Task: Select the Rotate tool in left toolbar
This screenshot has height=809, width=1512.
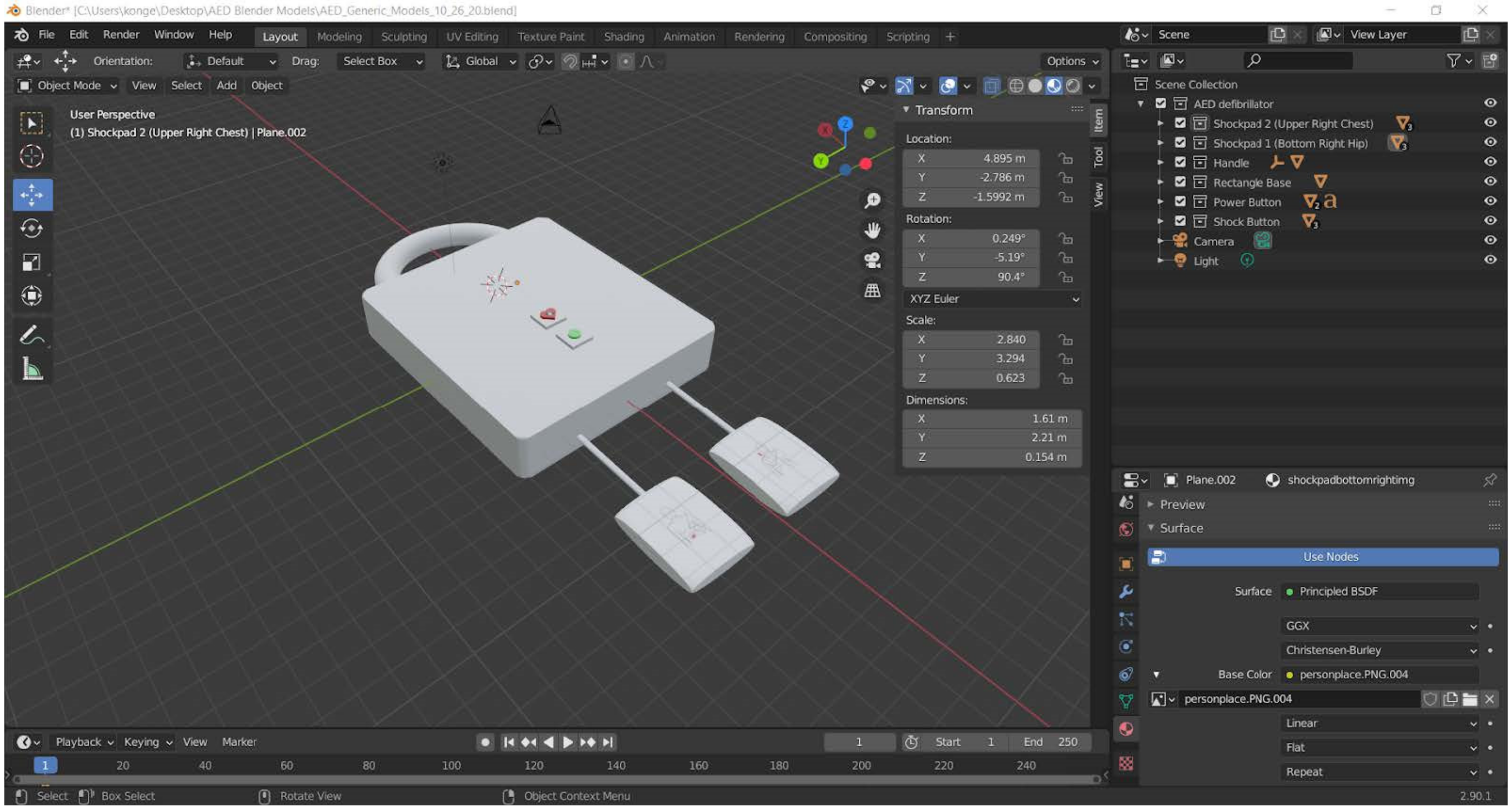Action: point(32,228)
